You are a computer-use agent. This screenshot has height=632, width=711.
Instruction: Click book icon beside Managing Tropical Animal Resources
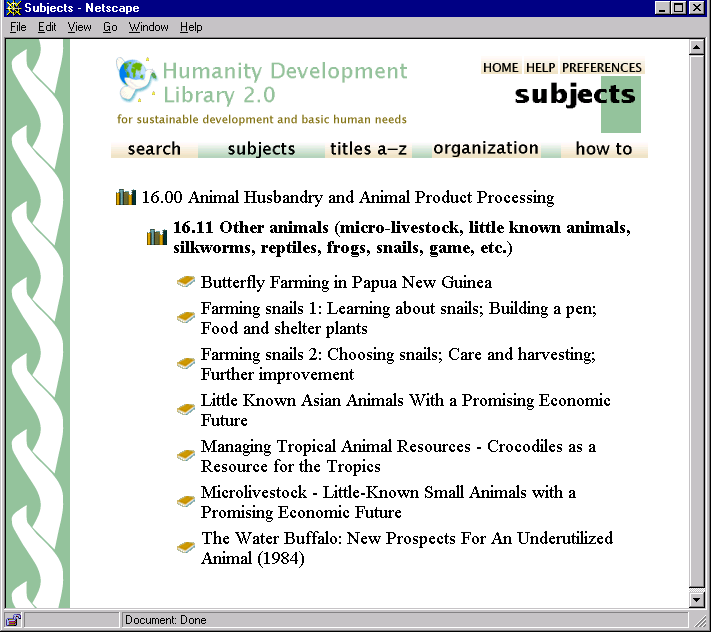point(186,456)
